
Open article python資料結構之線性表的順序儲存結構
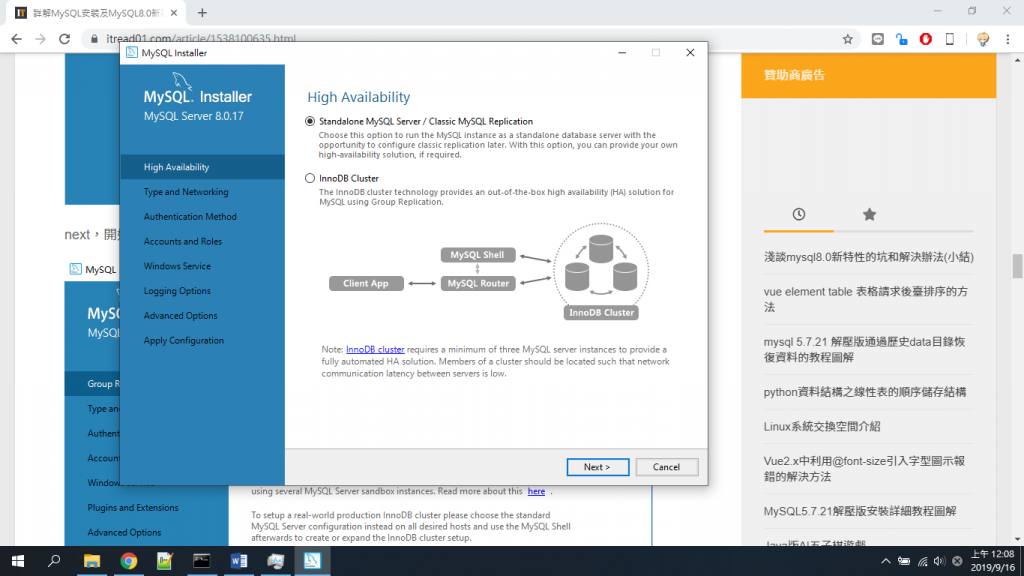[x=865, y=392]
